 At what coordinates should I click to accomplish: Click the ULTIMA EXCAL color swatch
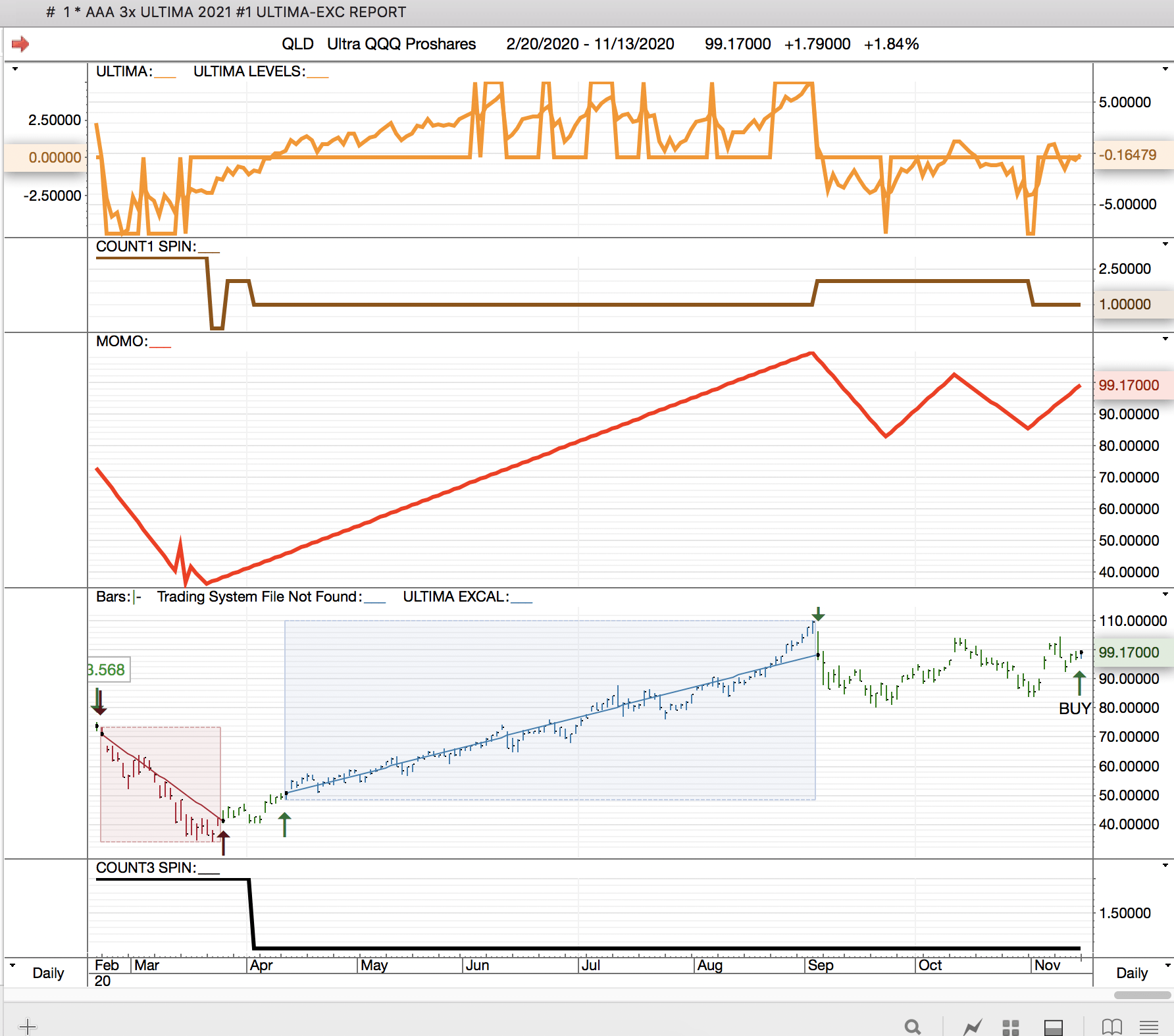[x=522, y=602]
